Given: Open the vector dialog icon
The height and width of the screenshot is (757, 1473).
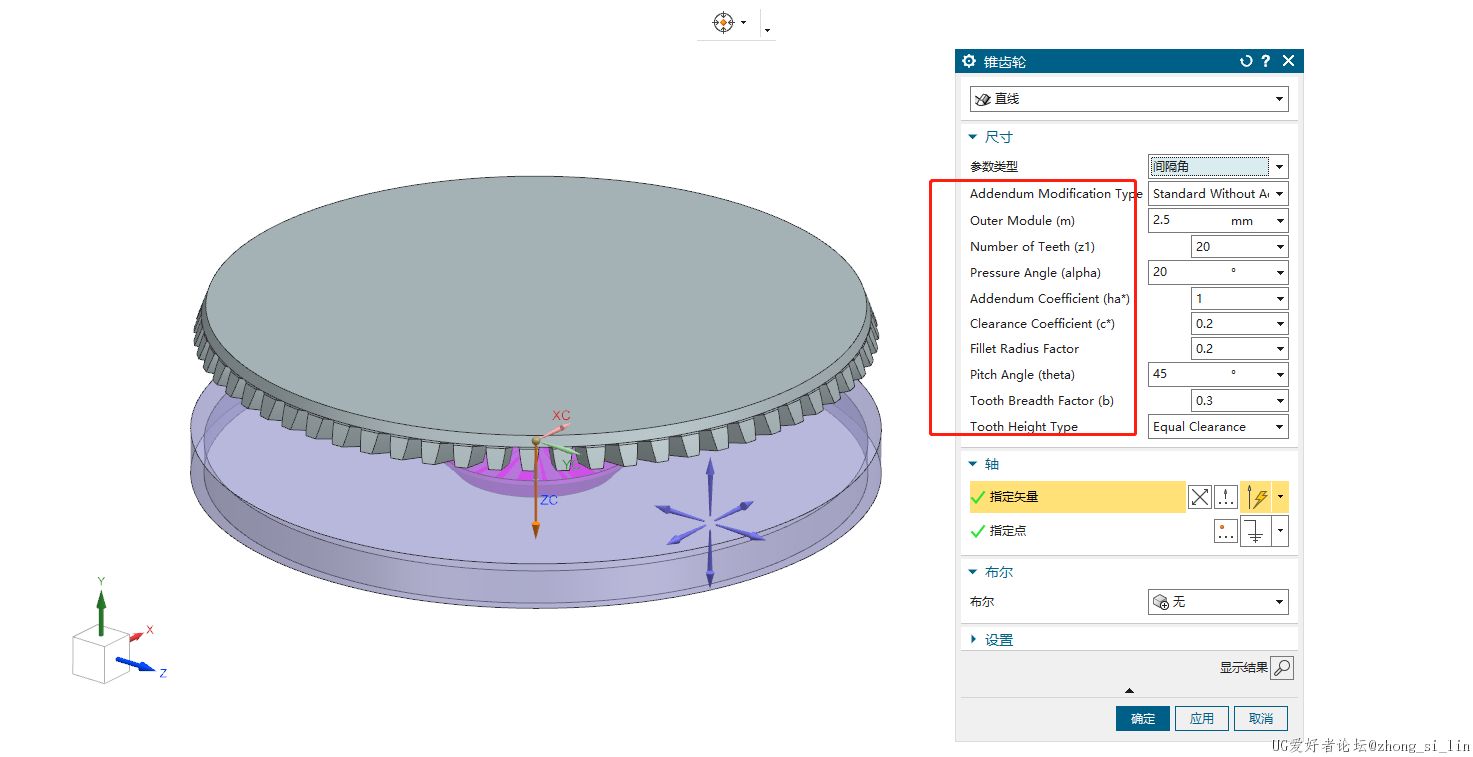Looking at the screenshot, I should click(1225, 497).
